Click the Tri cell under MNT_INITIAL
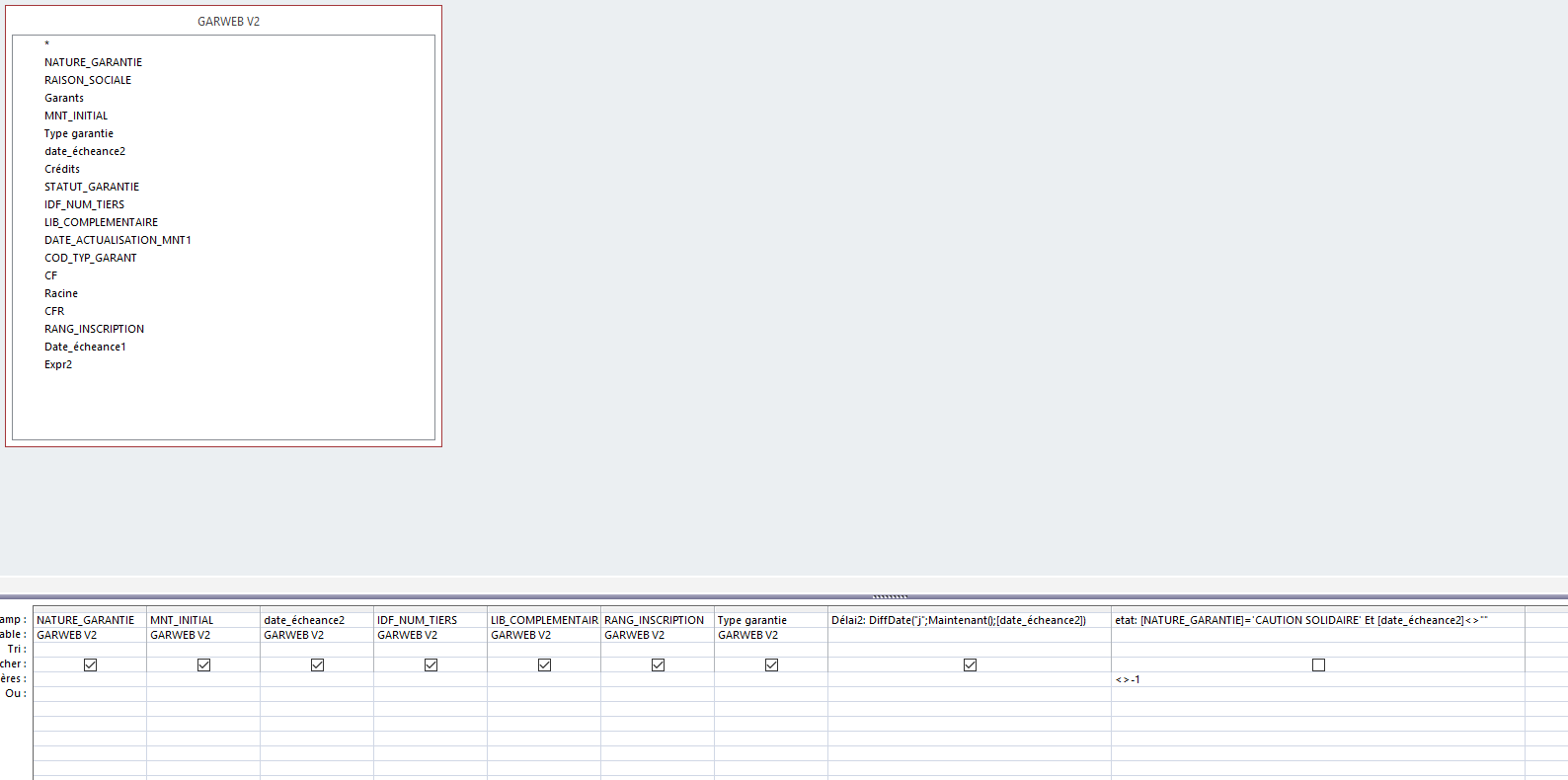Screen dimensions: 1568x780 coord(203,650)
